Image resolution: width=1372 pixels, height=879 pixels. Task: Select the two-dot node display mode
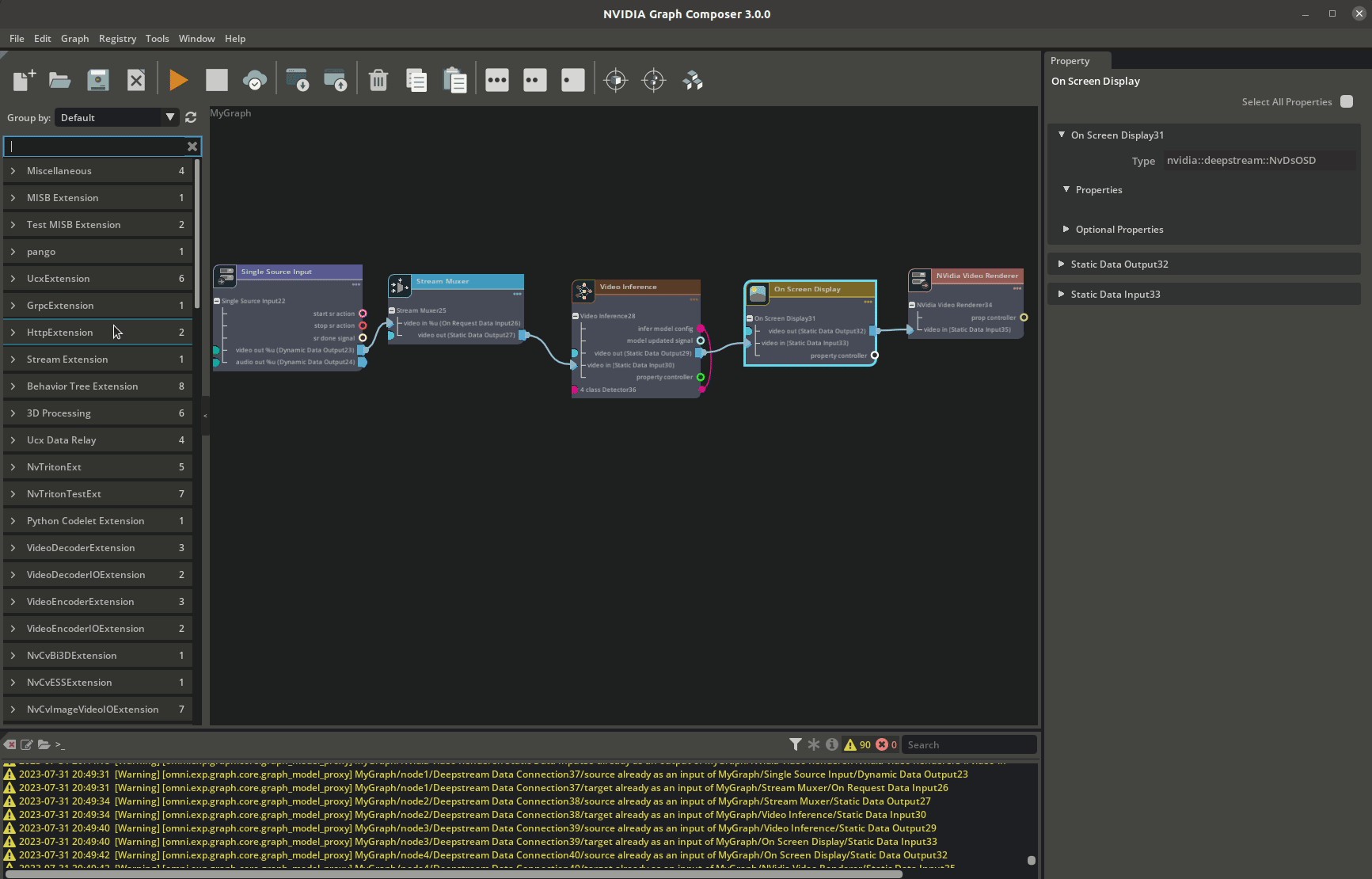coord(535,80)
